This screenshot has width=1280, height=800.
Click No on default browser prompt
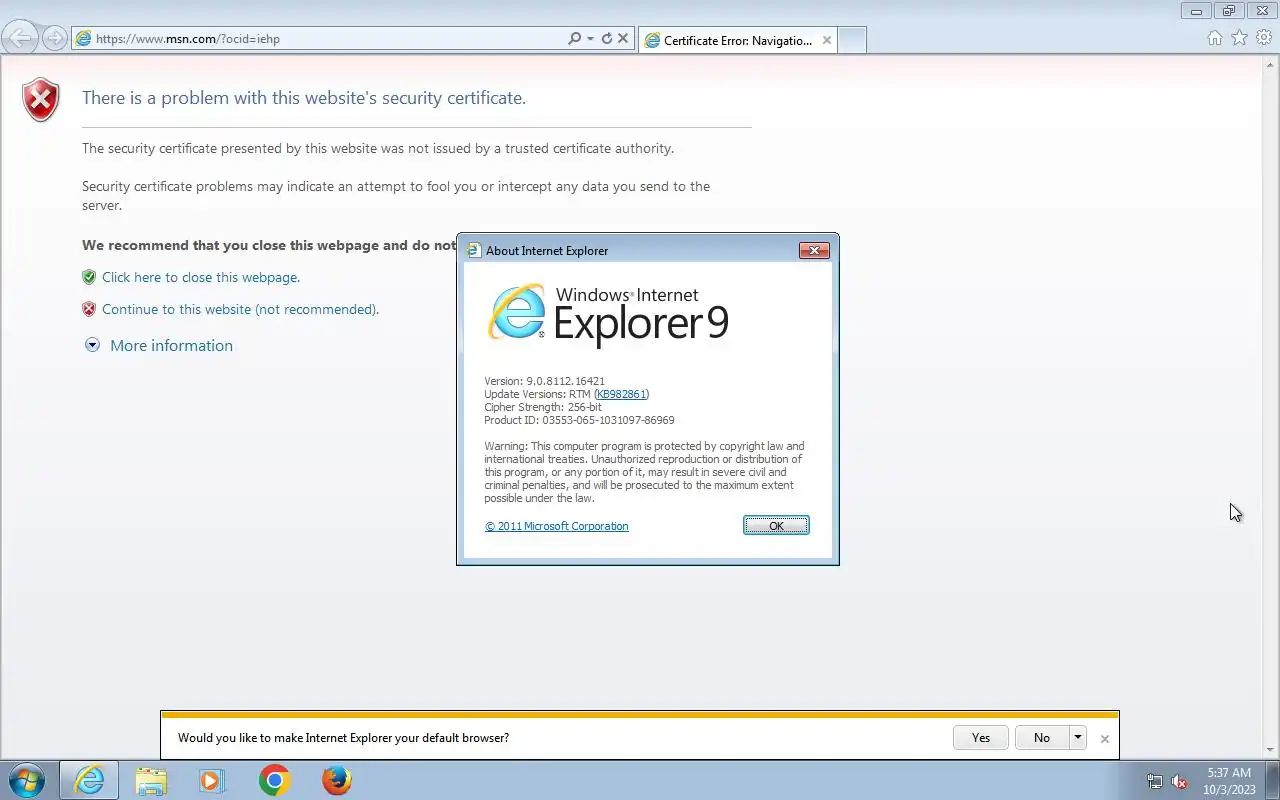(x=1042, y=738)
